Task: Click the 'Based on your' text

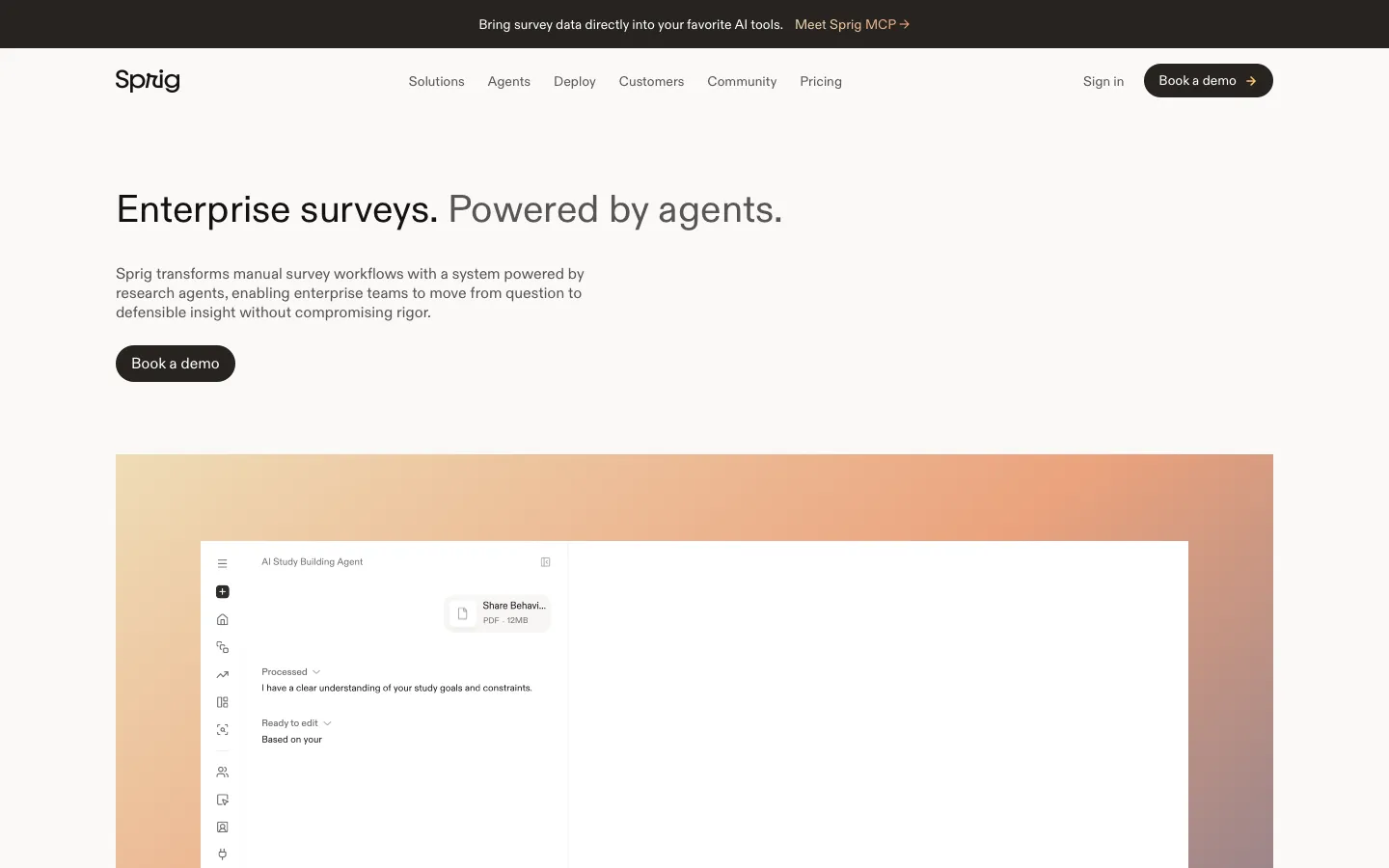Action: (x=291, y=740)
